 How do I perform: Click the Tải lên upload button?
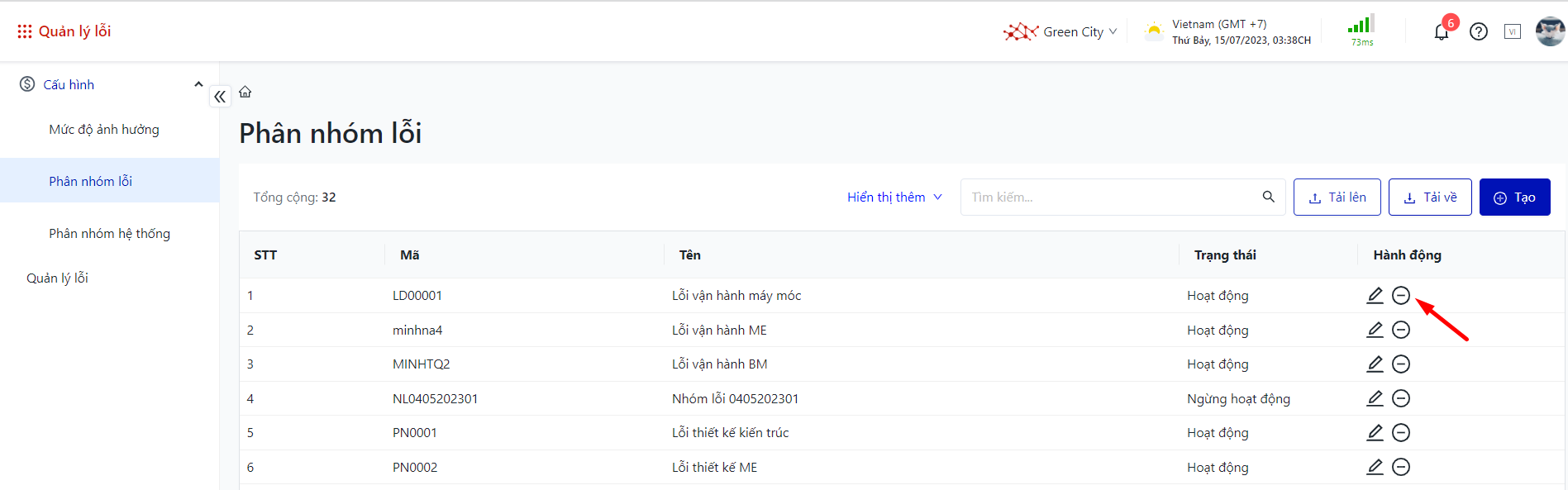(x=1337, y=197)
